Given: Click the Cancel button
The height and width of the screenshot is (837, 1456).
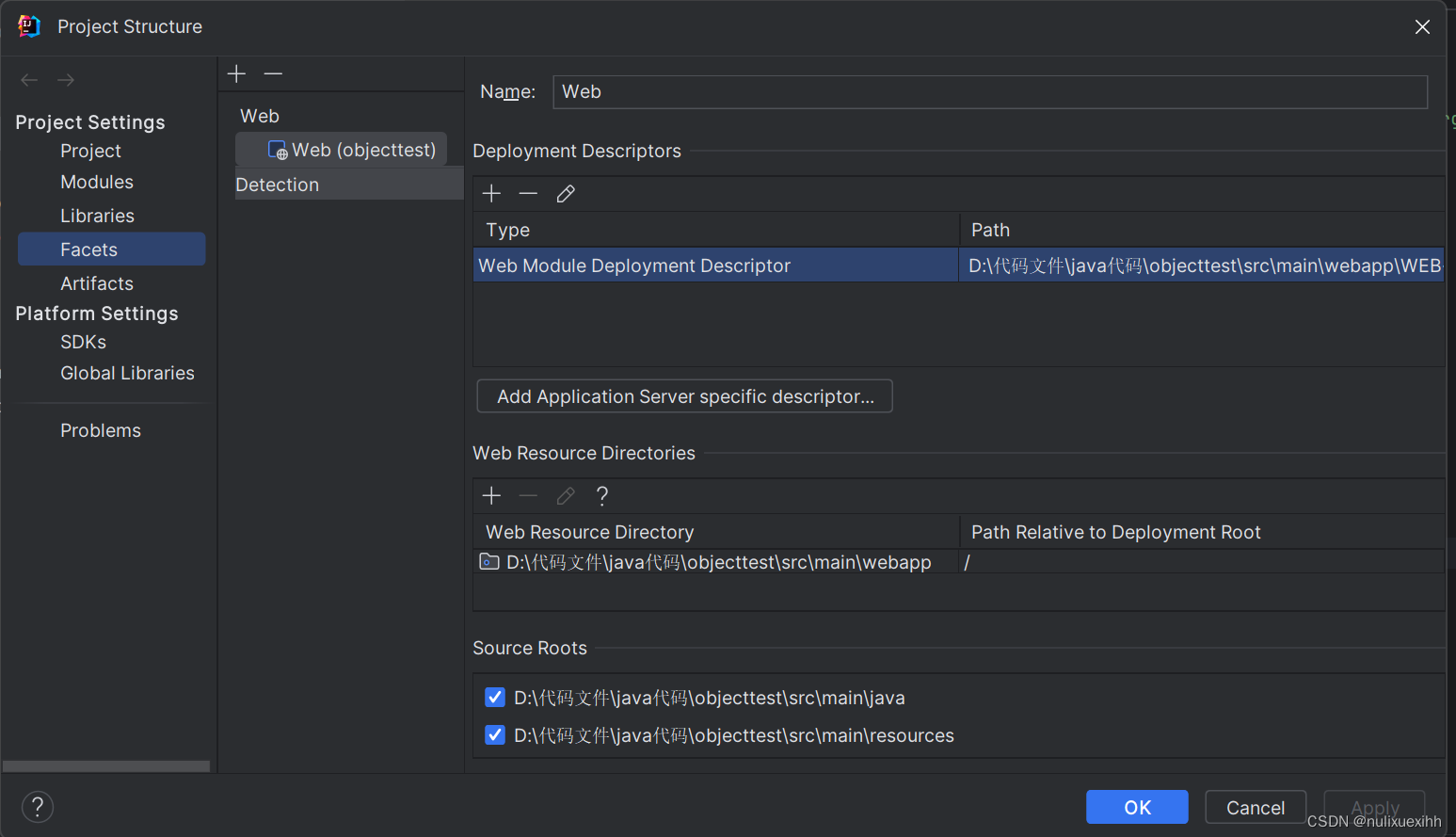Looking at the screenshot, I should tap(1256, 807).
